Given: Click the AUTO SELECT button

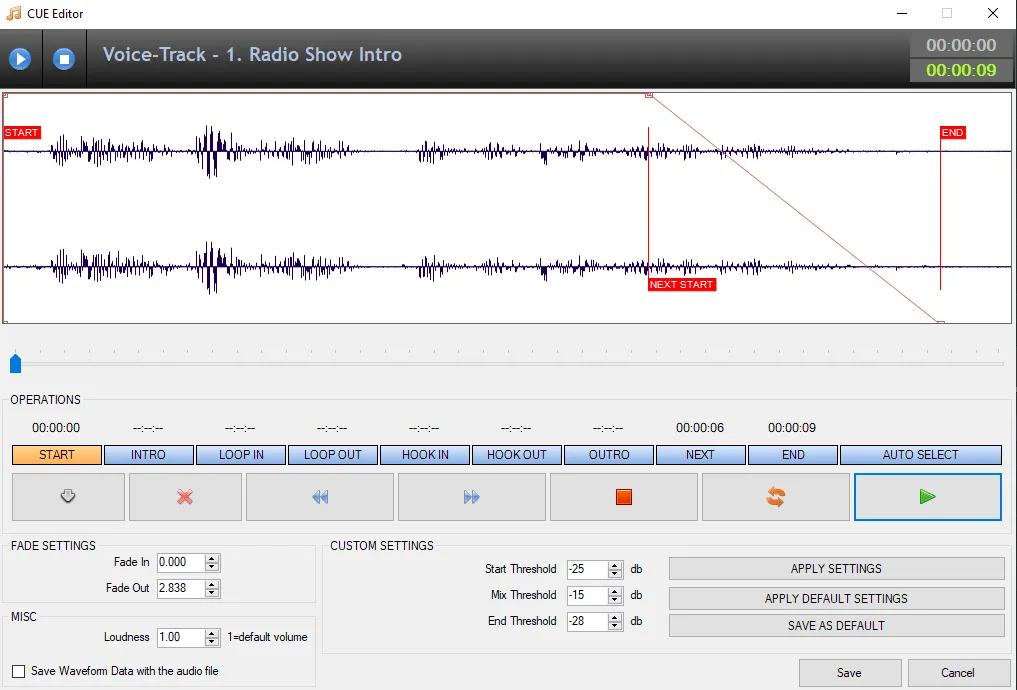Looking at the screenshot, I should [921, 455].
